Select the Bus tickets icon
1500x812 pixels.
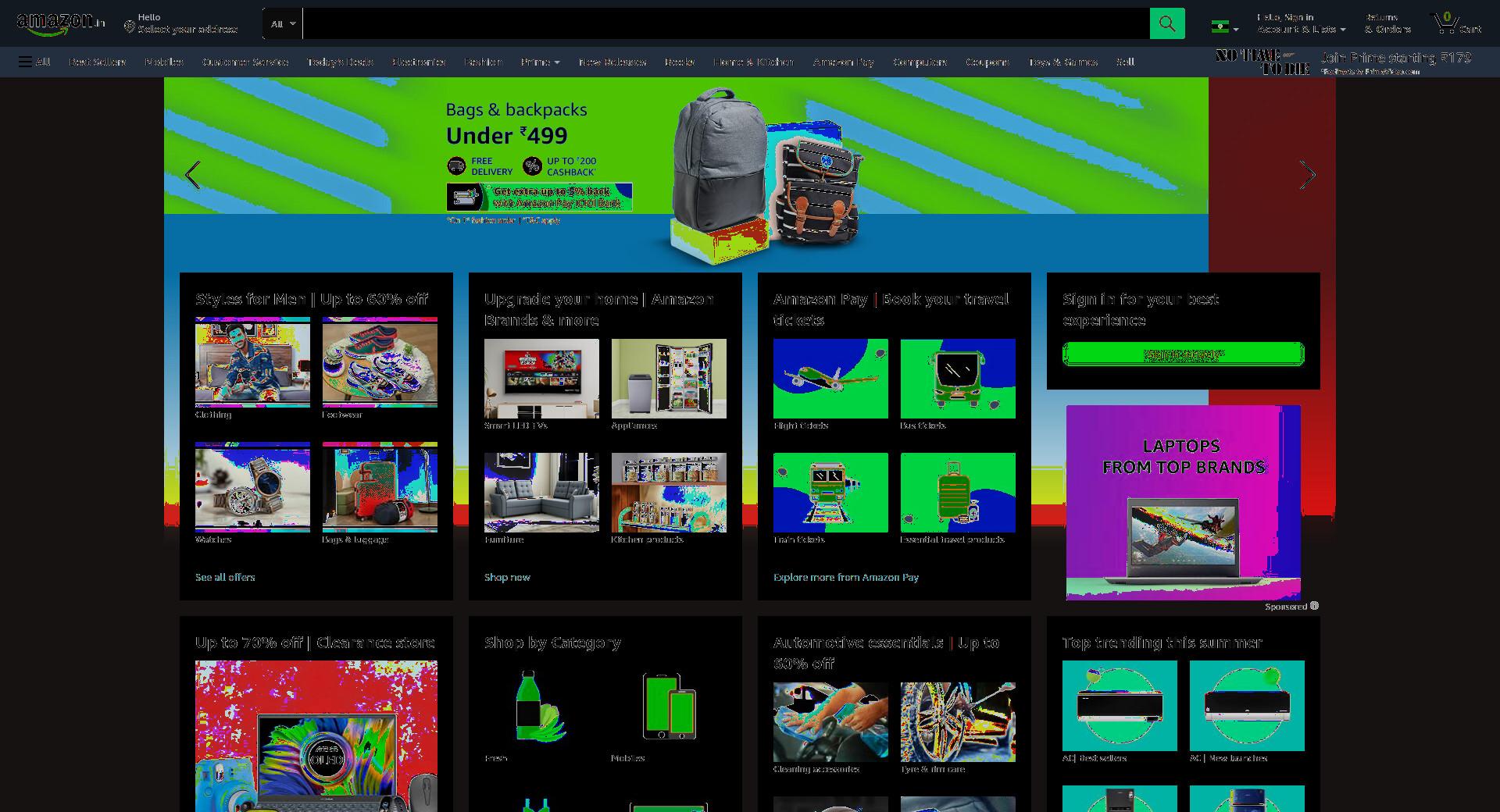(958, 379)
